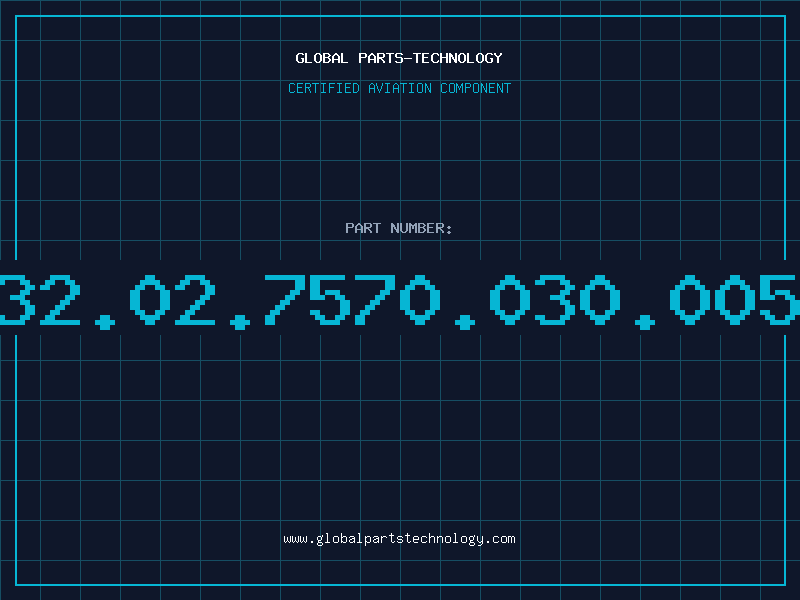Open the www.globalpartstechnology.com website link
This screenshot has width=800, height=600.
399,539
